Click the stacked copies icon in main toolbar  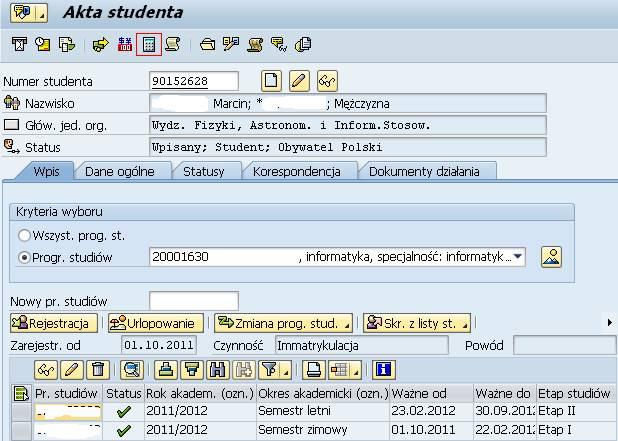click(303, 44)
